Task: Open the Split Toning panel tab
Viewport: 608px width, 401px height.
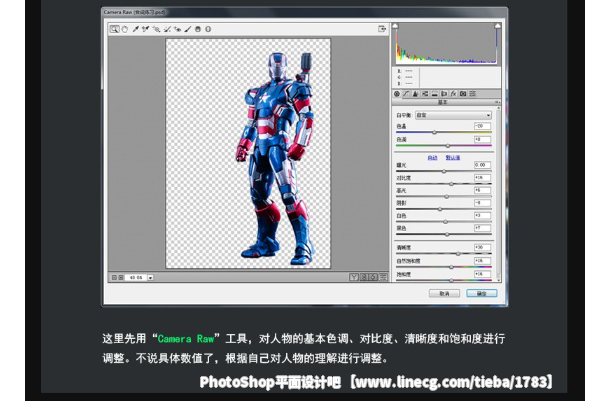Action: (x=435, y=94)
